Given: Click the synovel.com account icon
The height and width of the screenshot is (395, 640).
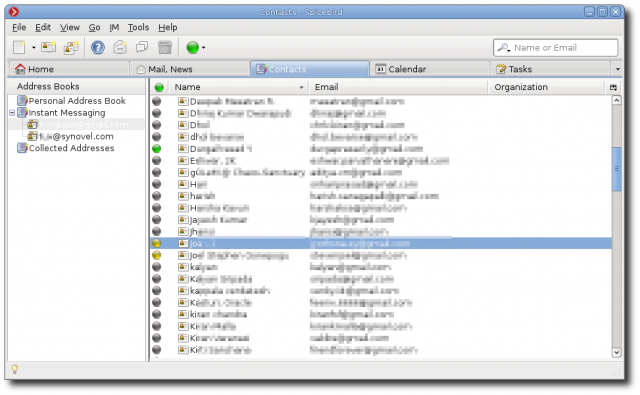Looking at the screenshot, I should click(32, 136).
